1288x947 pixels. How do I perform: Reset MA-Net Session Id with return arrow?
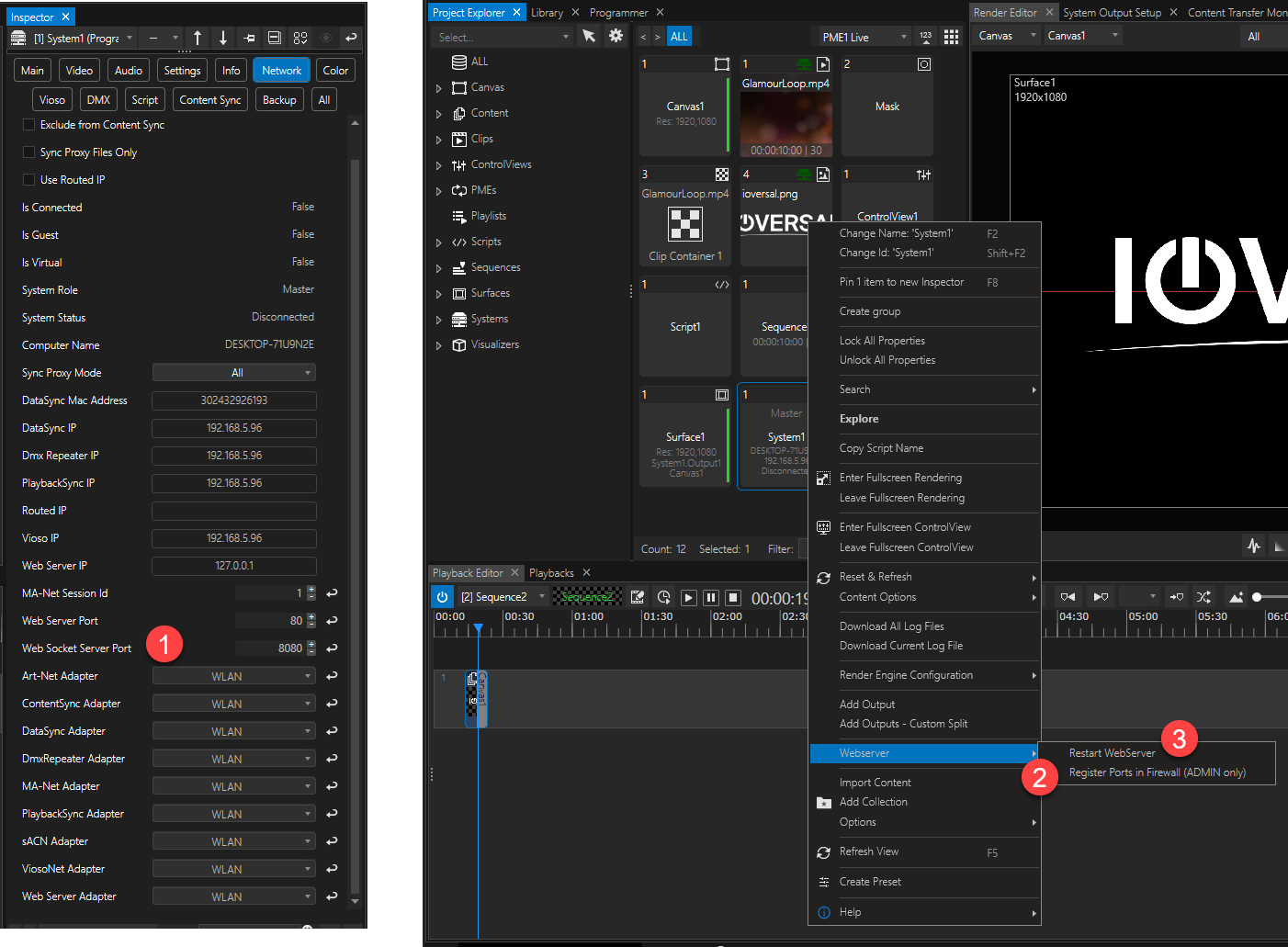pyautogui.click(x=332, y=593)
